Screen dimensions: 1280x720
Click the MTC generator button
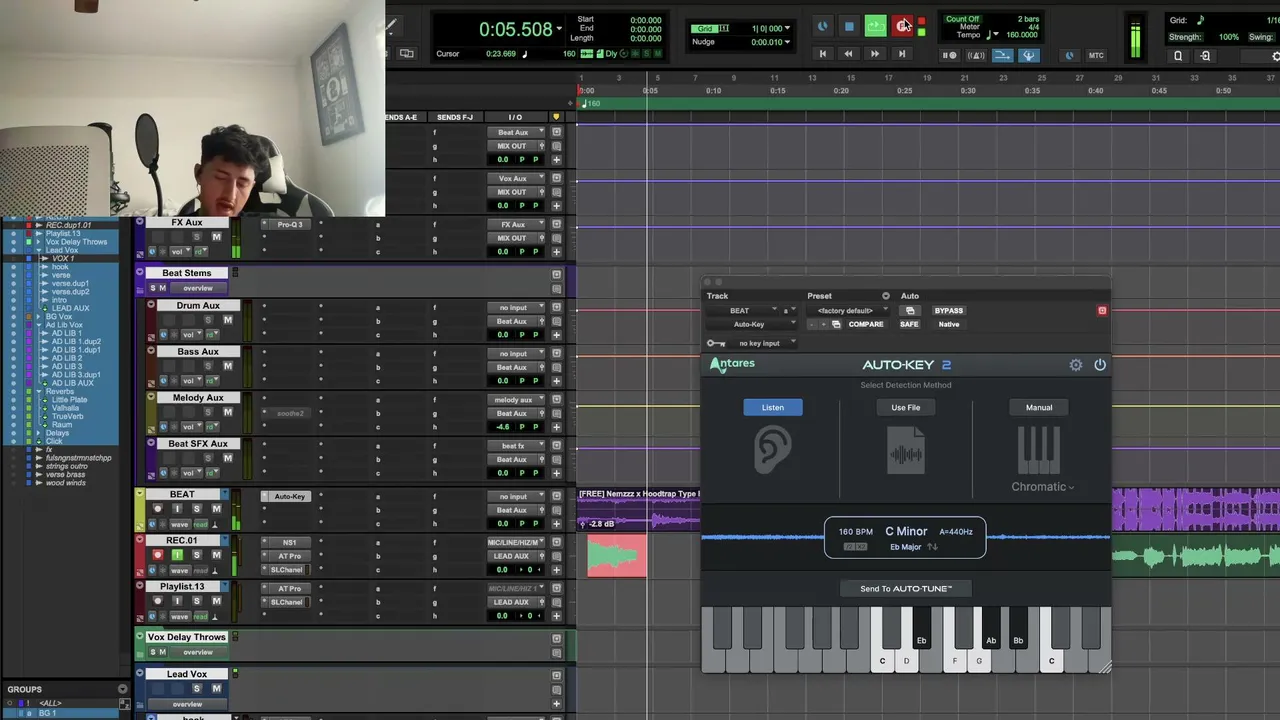pos(1096,55)
